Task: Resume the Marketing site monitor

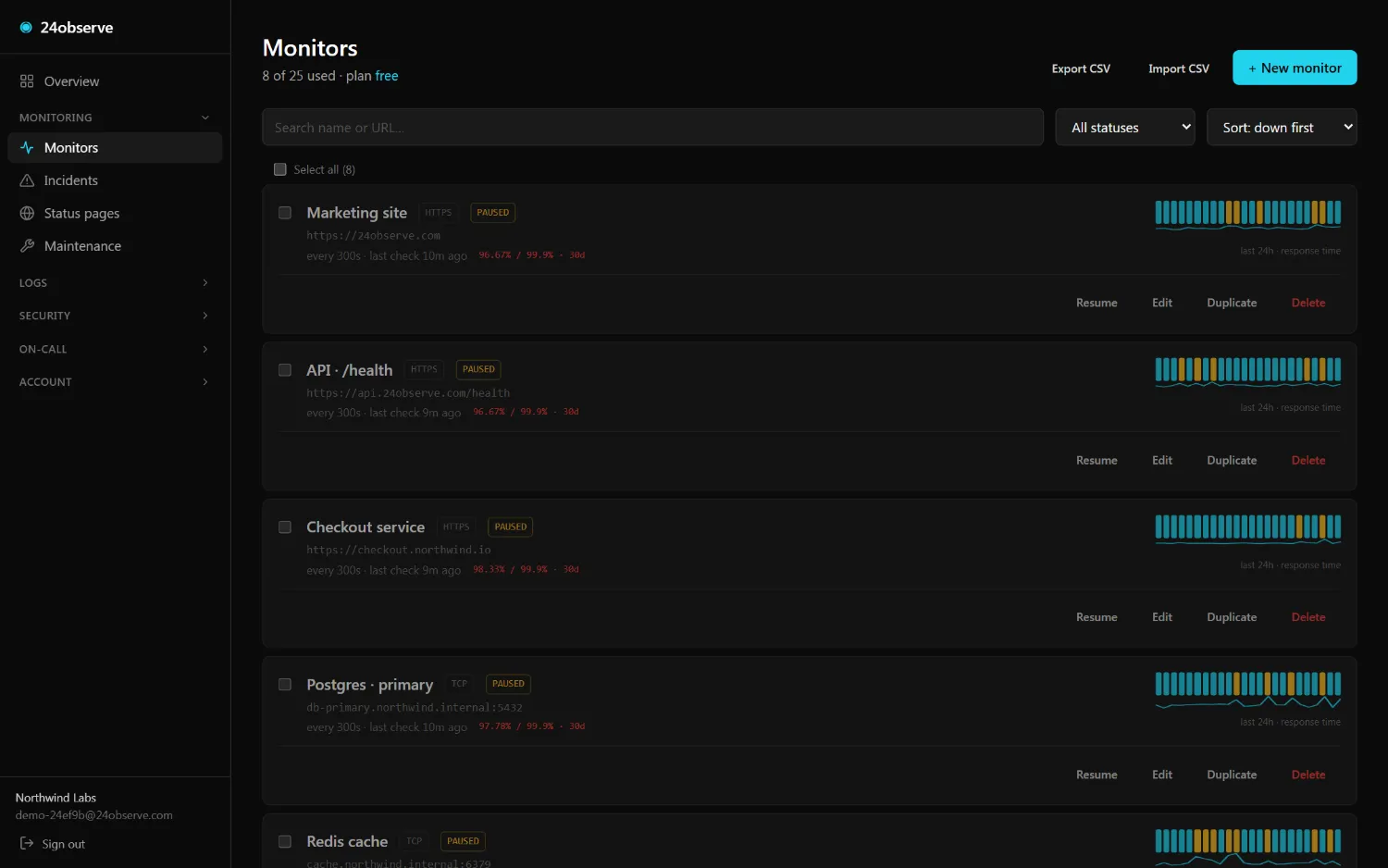Action: pos(1097,303)
